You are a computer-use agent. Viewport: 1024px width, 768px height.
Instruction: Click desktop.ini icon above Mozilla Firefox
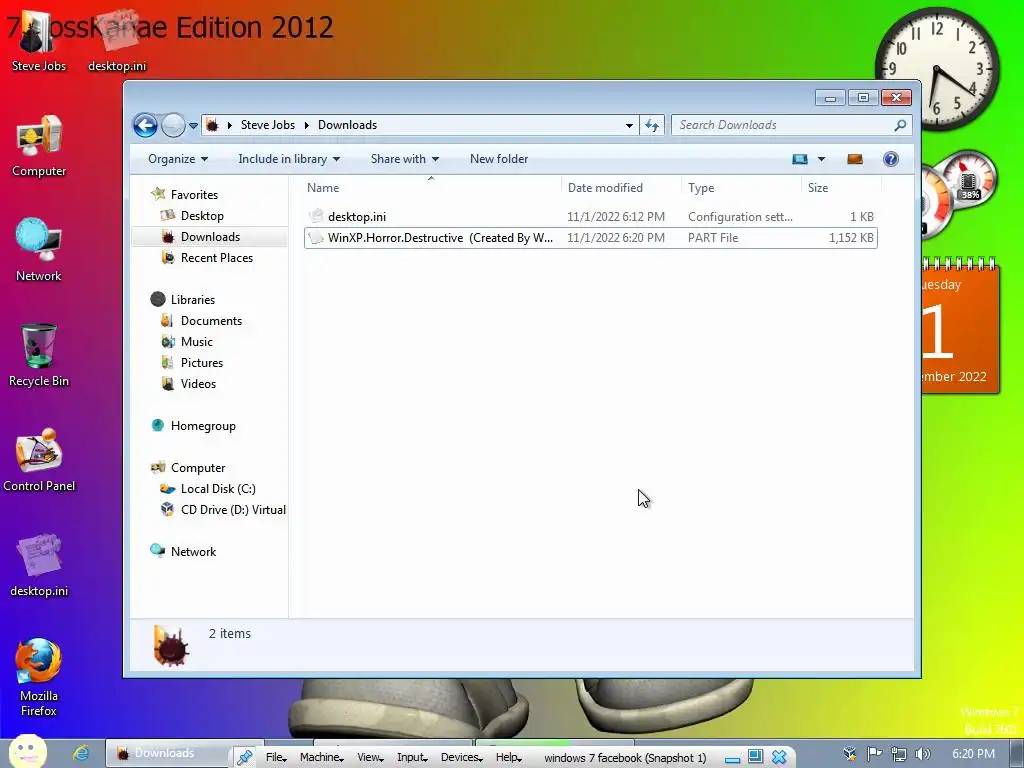(39, 566)
